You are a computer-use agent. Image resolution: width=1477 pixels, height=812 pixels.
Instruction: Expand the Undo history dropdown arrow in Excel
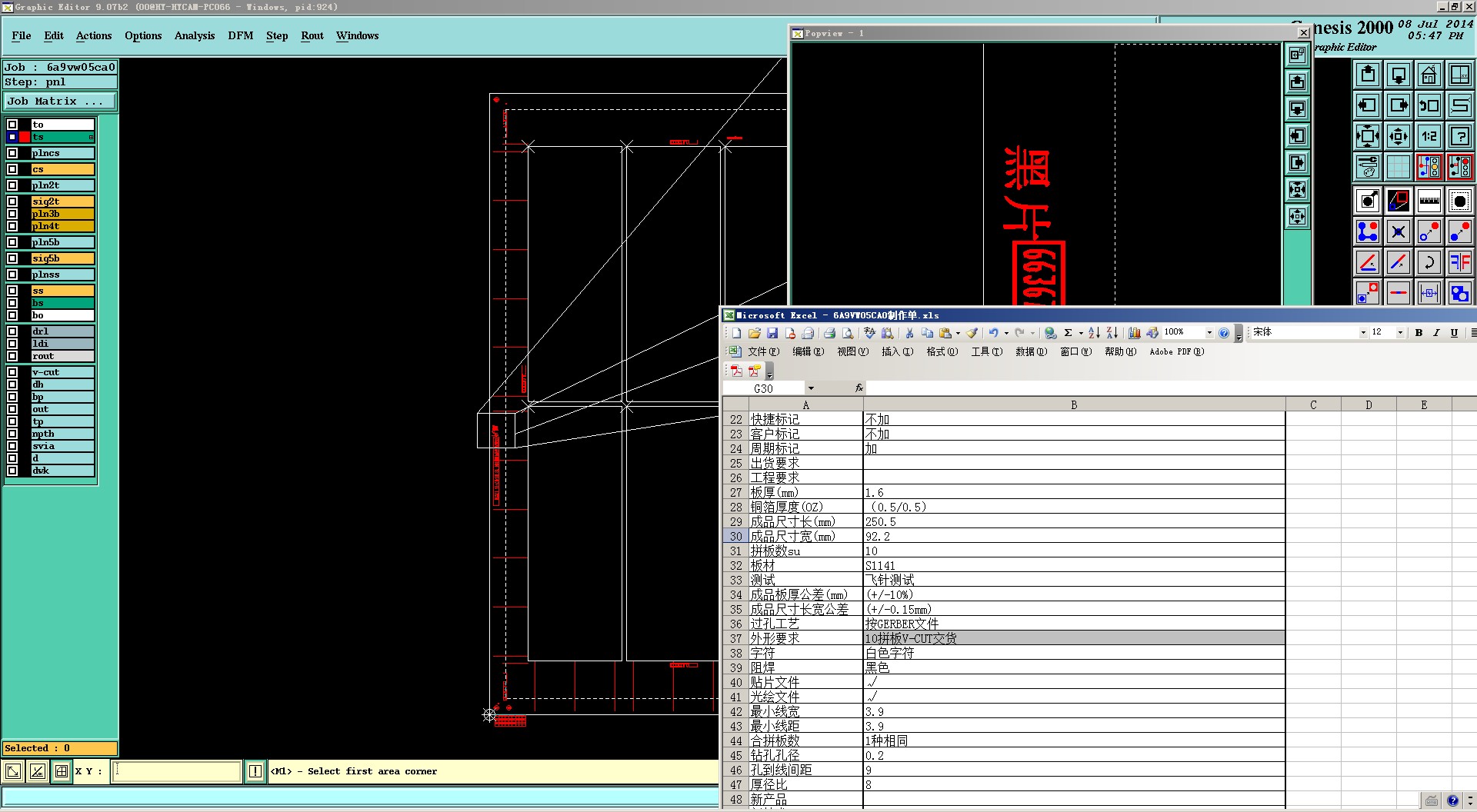click(x=1006, y=333)
